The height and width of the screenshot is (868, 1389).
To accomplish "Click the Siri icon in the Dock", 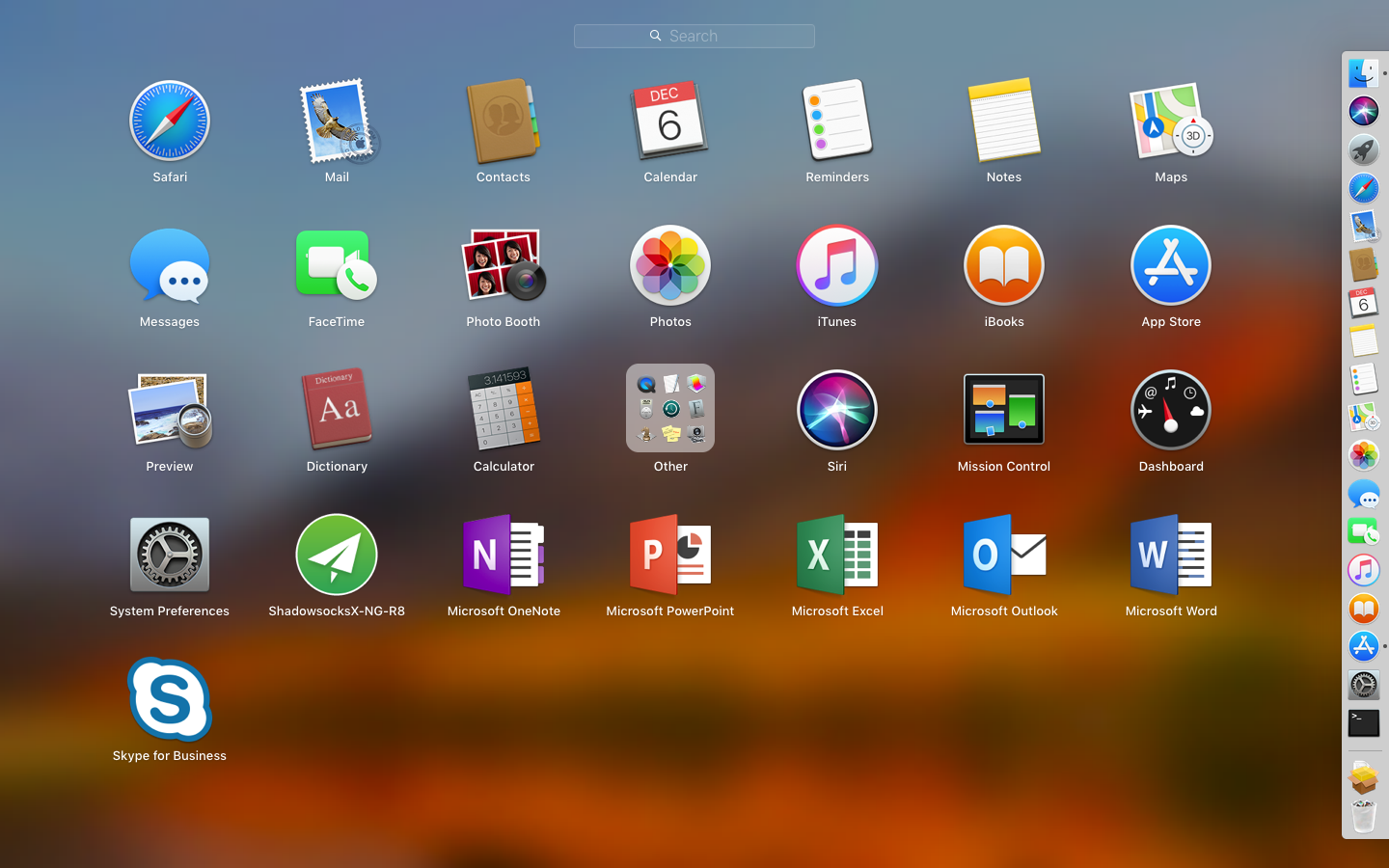I will coord(1364,111).
